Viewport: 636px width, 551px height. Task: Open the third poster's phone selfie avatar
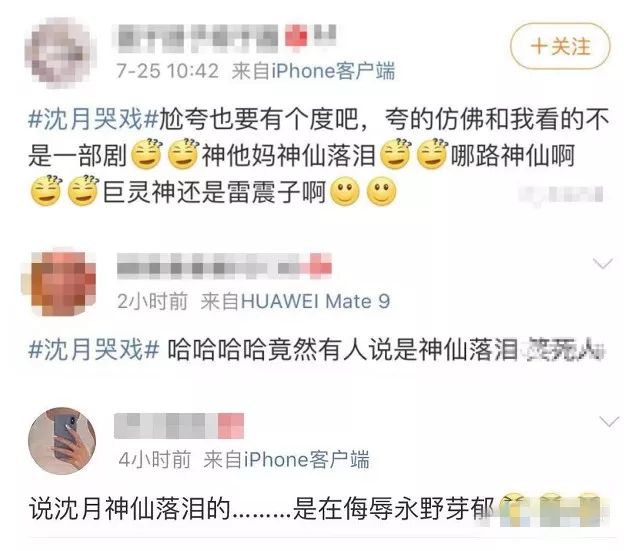click(x=62, y=441)
